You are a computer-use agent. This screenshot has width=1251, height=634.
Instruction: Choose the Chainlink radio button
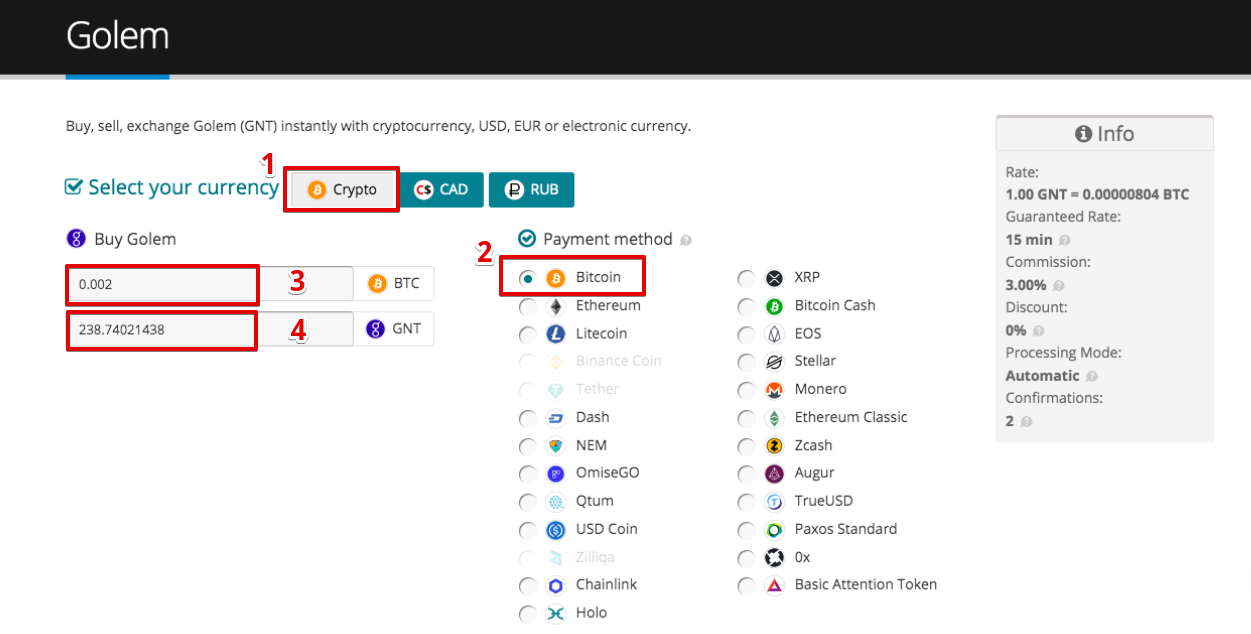point(527,586)
